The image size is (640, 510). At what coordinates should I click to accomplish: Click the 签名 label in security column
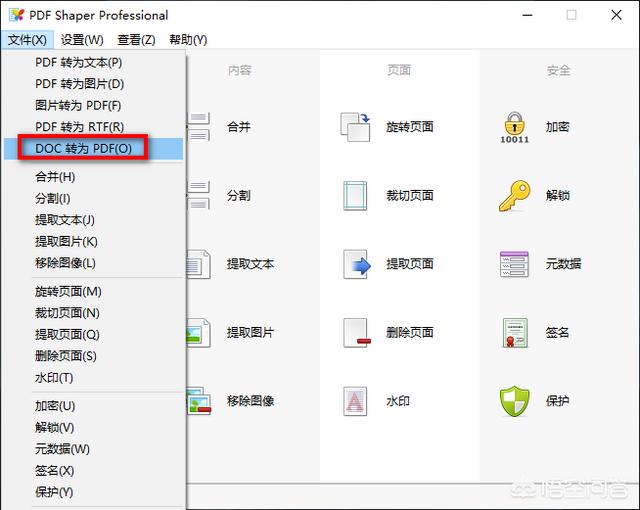(x=558, y=333)
